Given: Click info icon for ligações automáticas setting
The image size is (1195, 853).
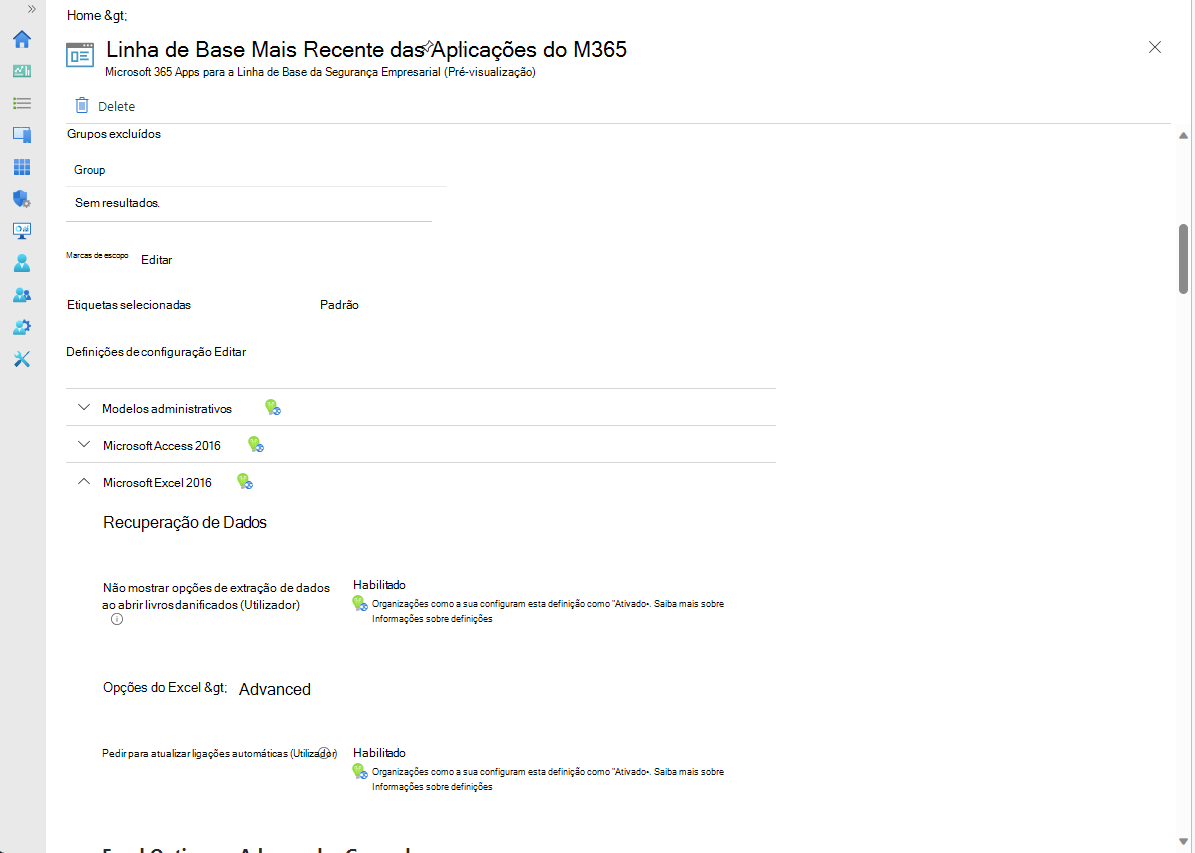Looking at the screenshot, I should (x=324, y=752).
